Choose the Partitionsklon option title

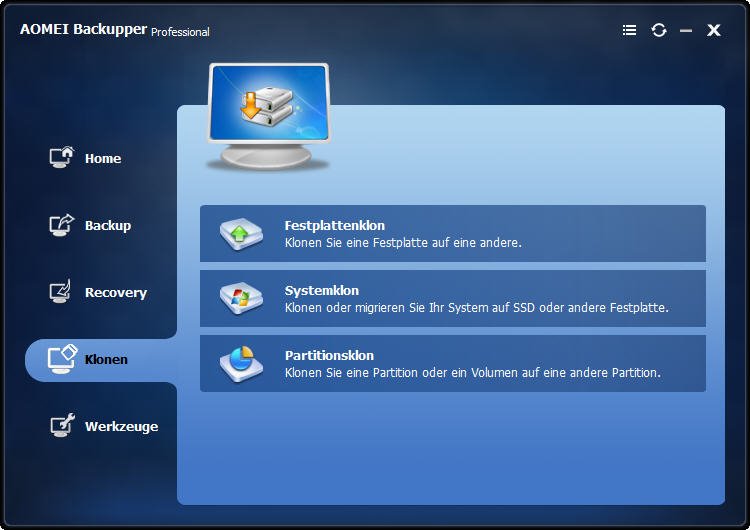[x=329, y=355]
